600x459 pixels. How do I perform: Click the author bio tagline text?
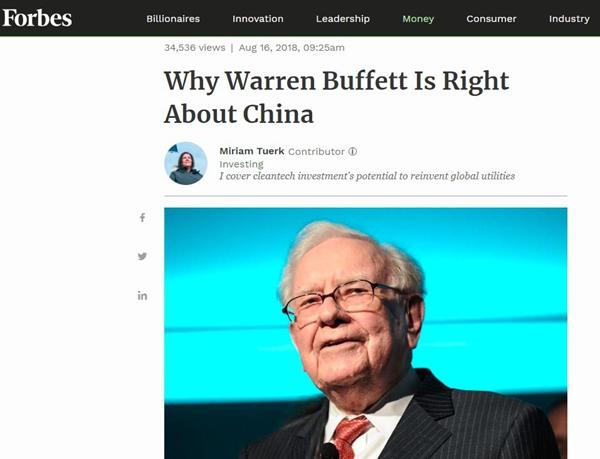point(367,176)
